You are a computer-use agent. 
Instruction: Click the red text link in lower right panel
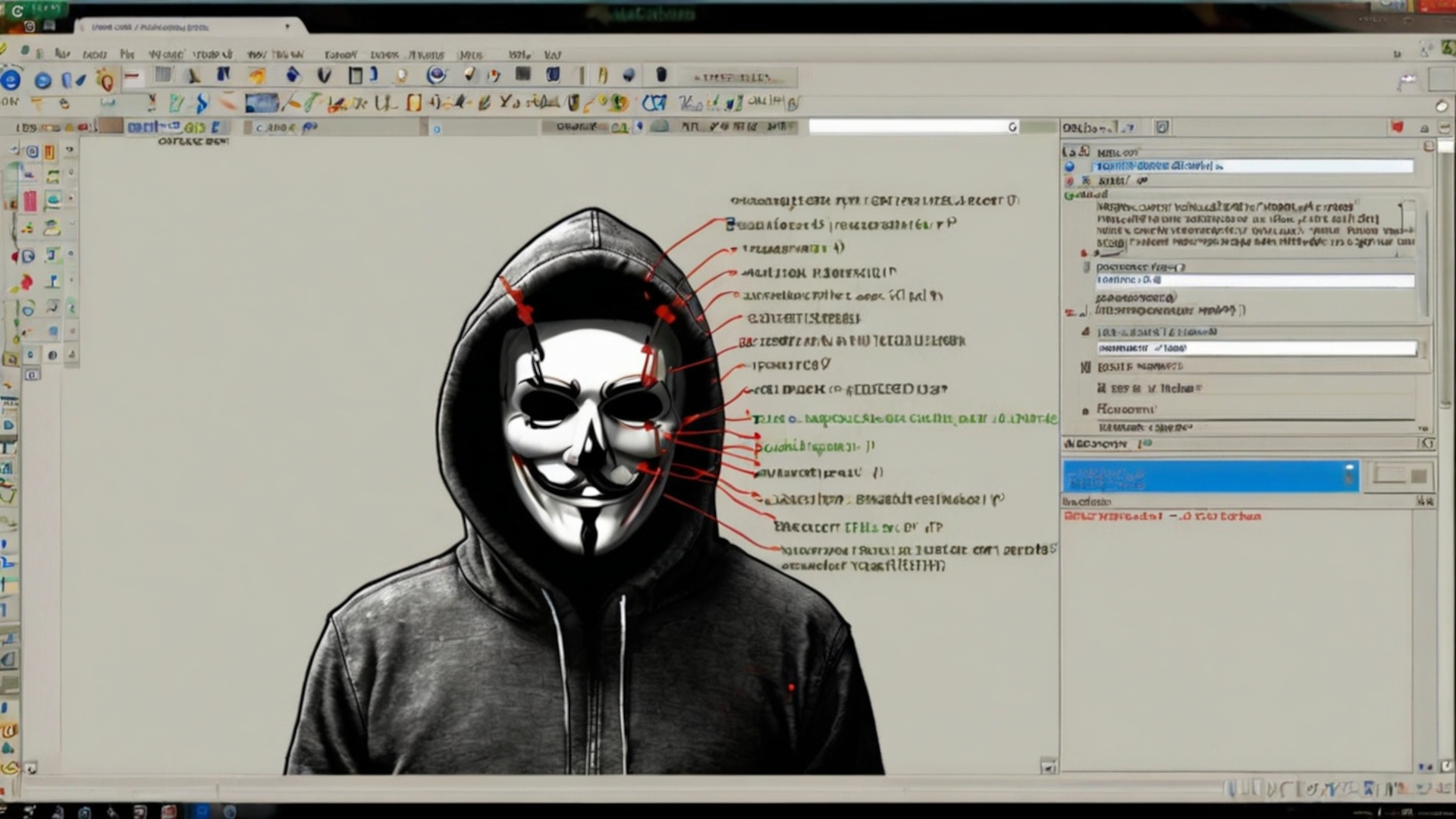(1162, 516)
